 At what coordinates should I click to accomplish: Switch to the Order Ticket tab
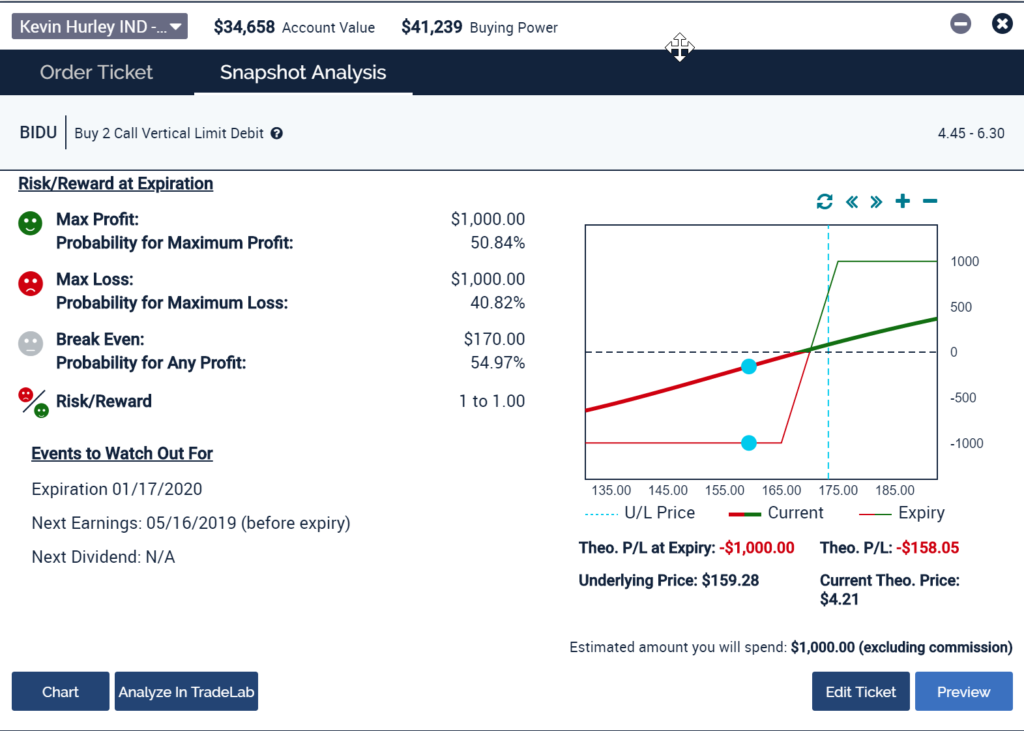pyautogui.click(x=96, y=72)
